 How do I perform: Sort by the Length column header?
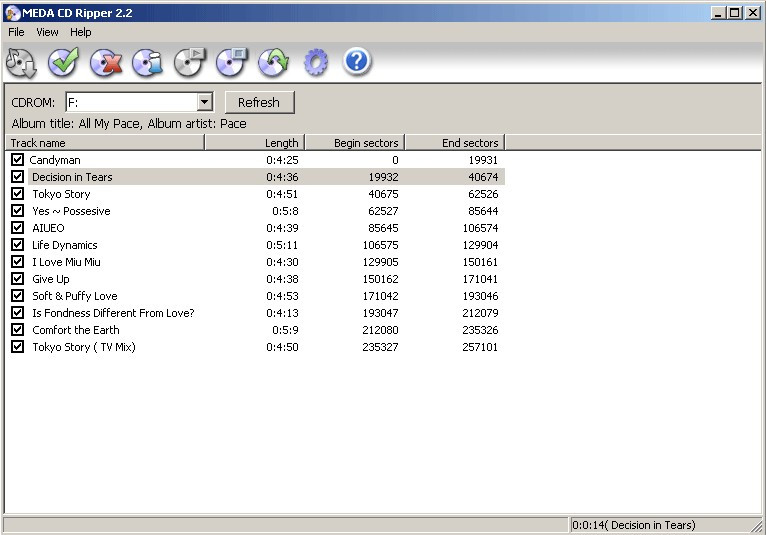click(x=255, y=143)
